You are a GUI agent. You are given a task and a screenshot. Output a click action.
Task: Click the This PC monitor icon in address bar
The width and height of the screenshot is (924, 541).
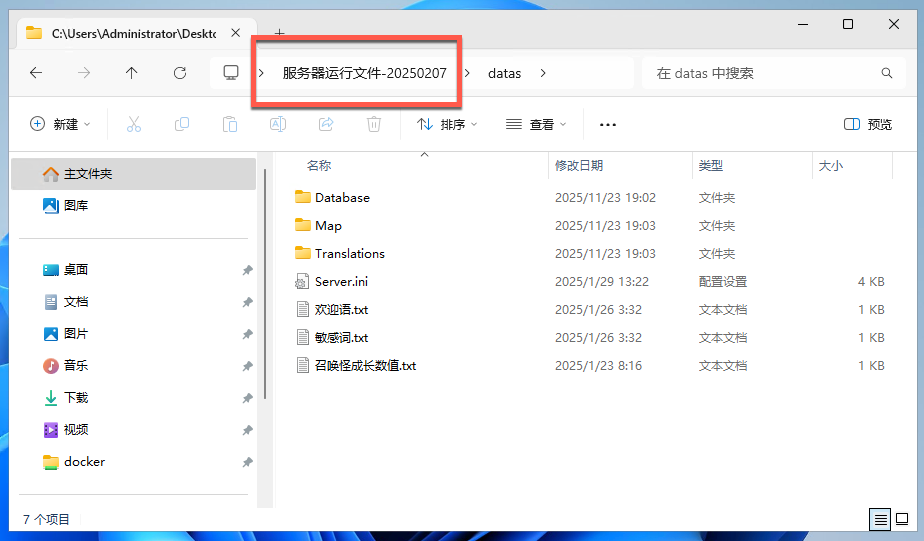[230, 73]
